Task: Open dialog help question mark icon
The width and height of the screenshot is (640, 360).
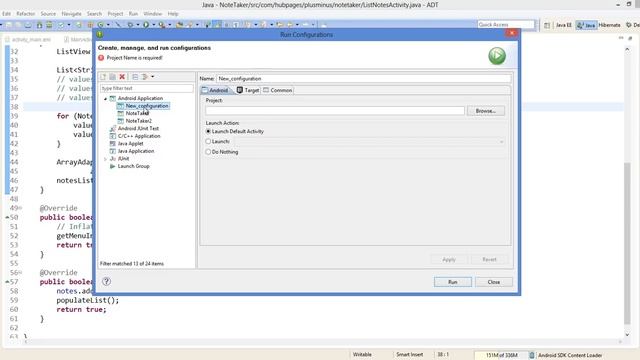Action: pyautogui.click(x=107, y=281)
